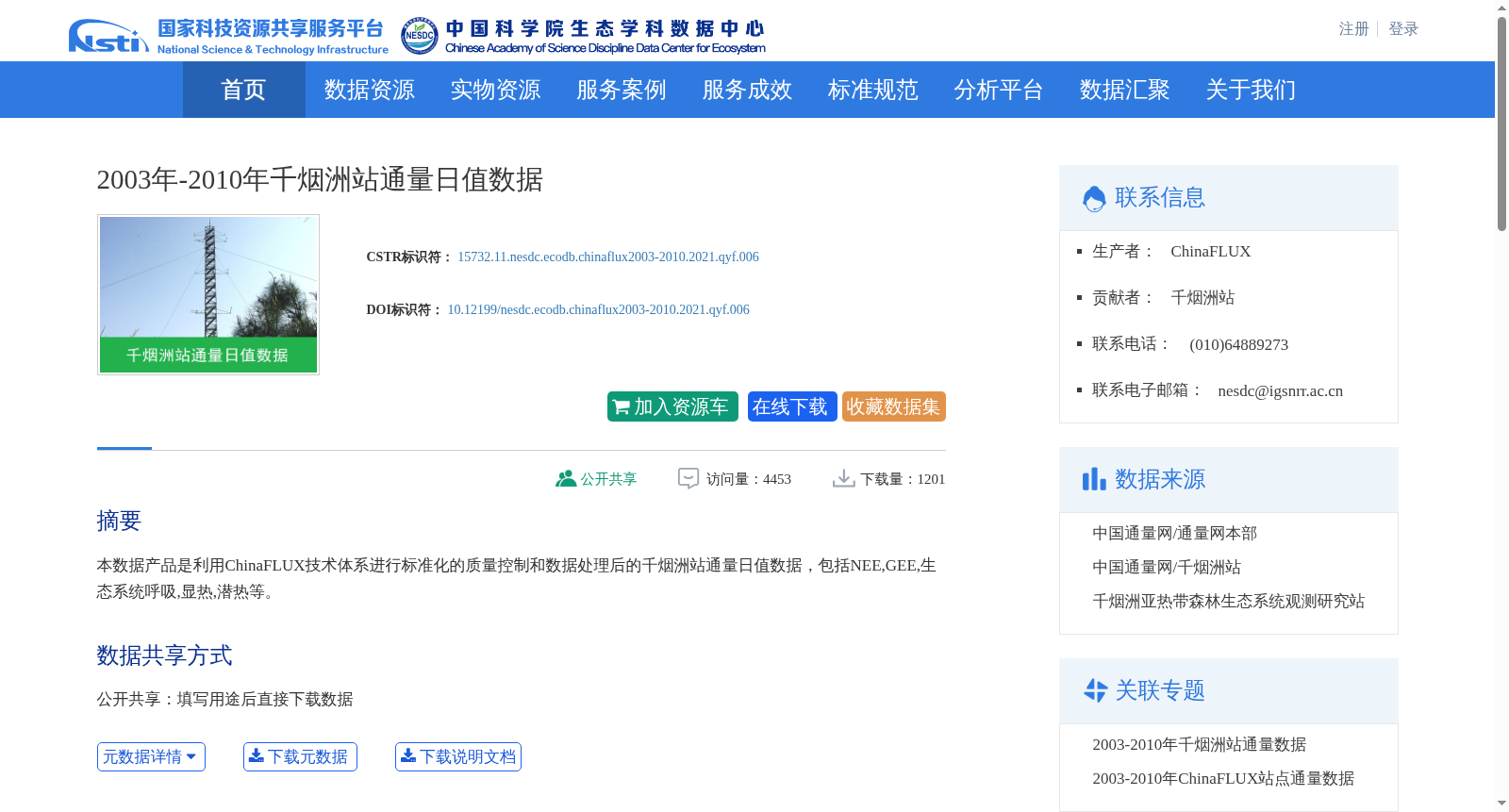
Task: Open 千烟洲亚热带森林生态系统观测研究站 link
Action: point(1228,602)
